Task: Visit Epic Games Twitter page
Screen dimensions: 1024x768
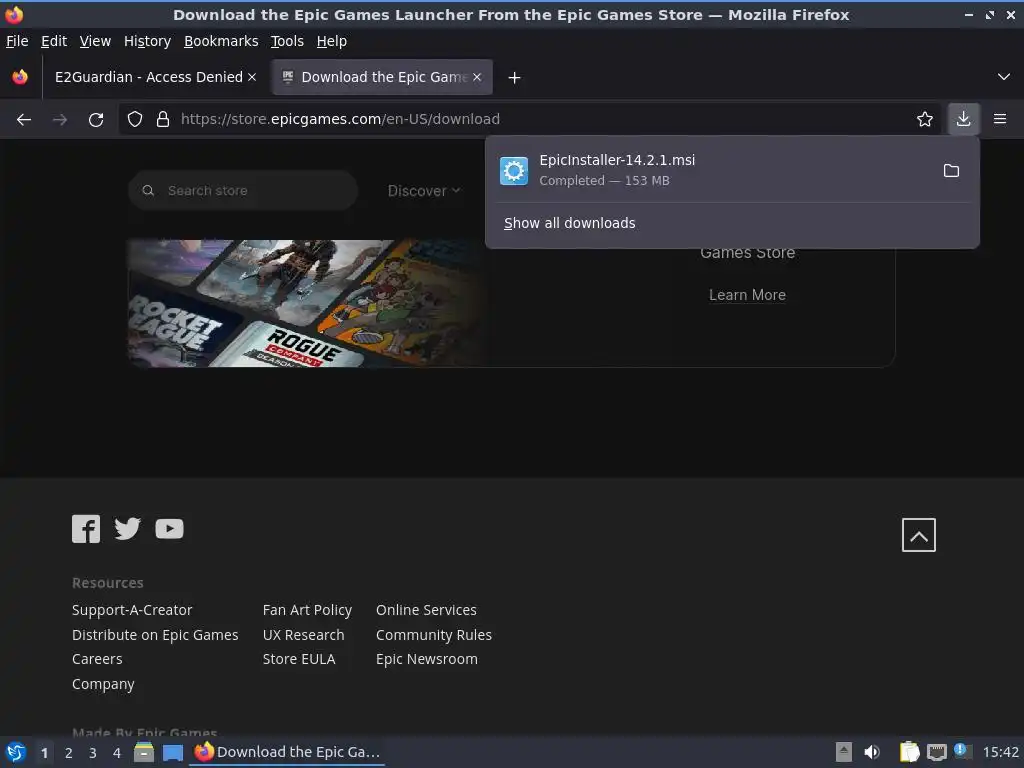Action: tap(127, 529)
